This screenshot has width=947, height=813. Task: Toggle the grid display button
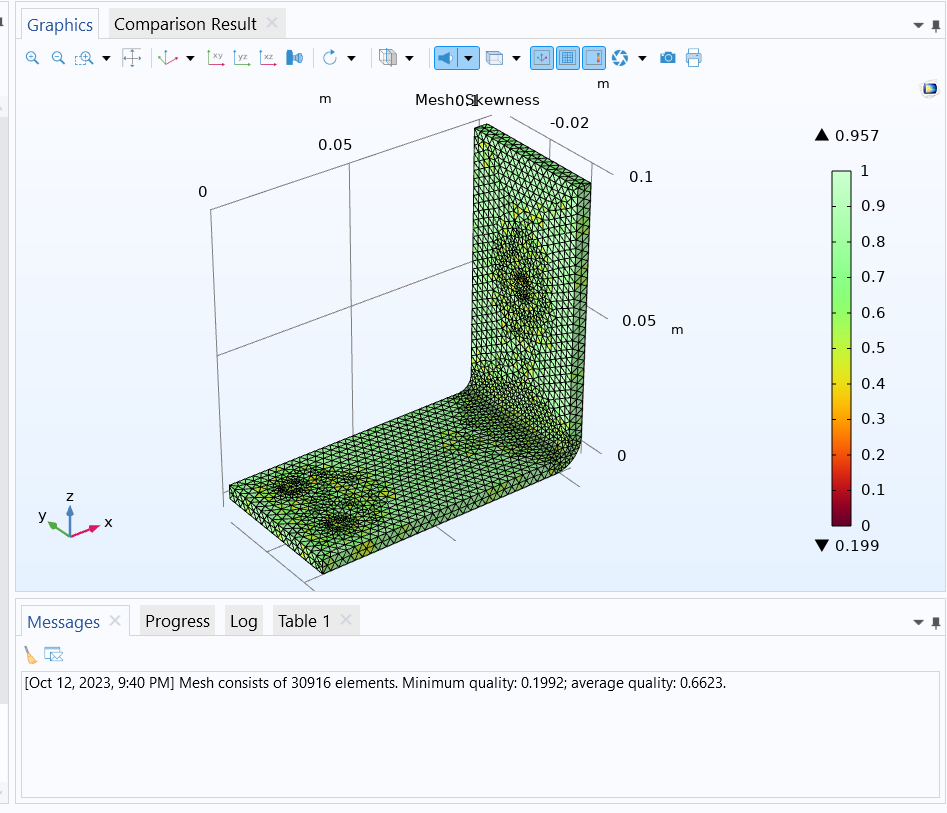pos(567,58)
